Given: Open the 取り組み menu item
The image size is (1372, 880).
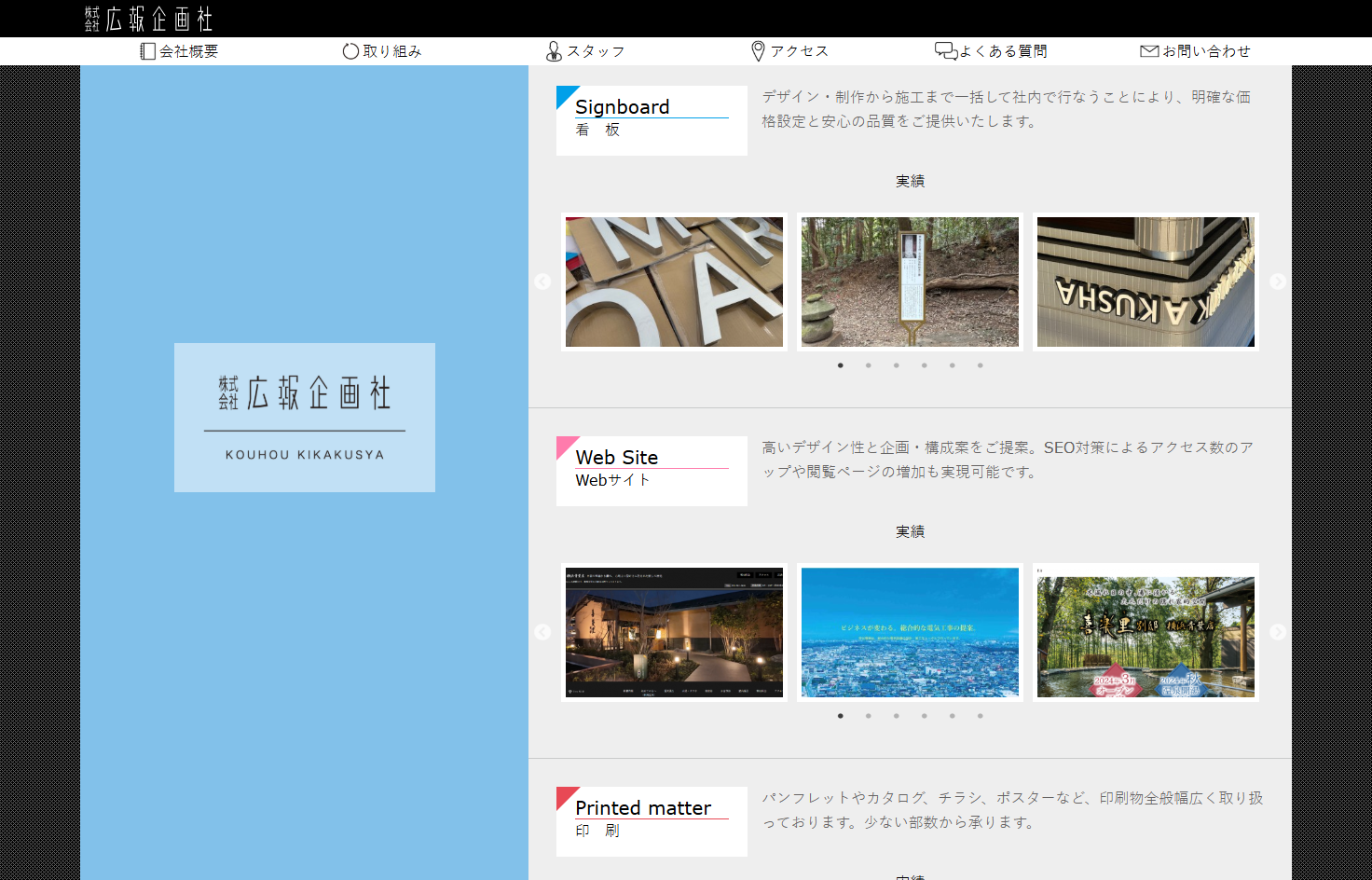Looking at the screenshot, I should [382, 51].
